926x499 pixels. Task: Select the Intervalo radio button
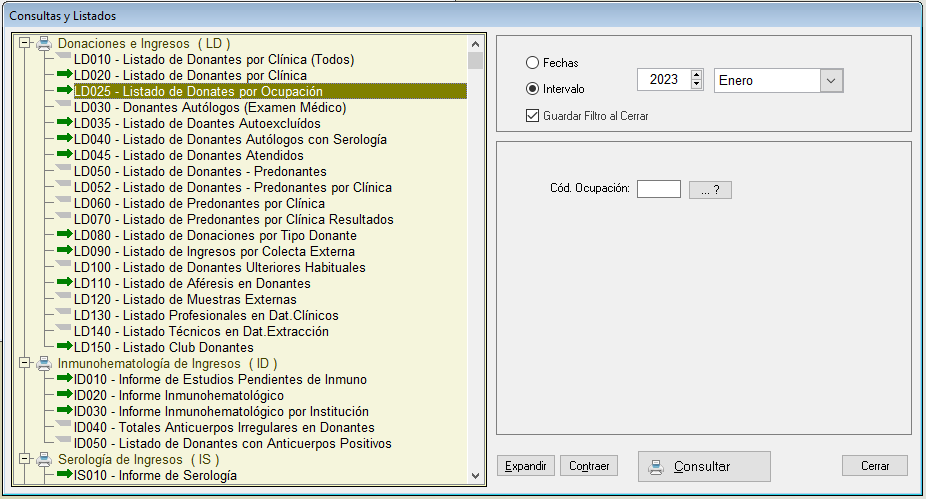[532, 88]
